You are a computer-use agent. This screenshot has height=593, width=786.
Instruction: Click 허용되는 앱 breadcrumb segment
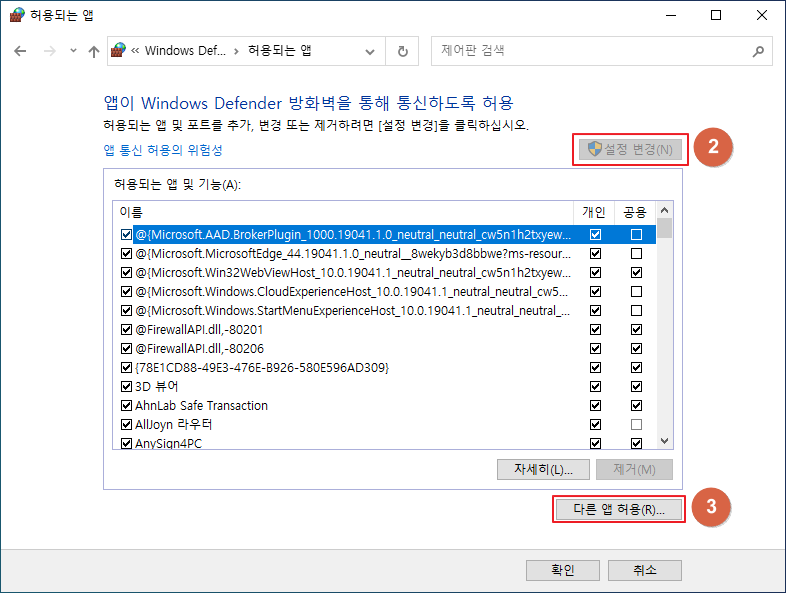coord(280,51)
